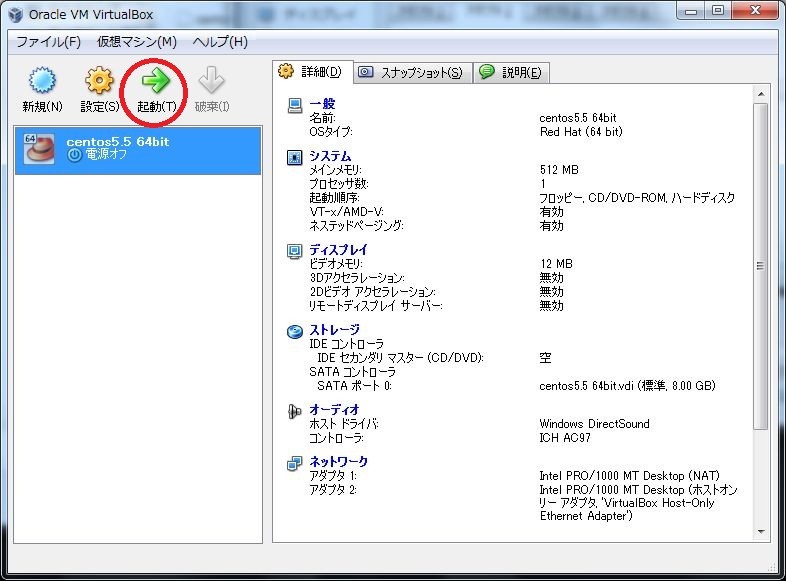Screen dimensions: 786x581
Task: Click the システム chip icon
Action: [295, 157]
